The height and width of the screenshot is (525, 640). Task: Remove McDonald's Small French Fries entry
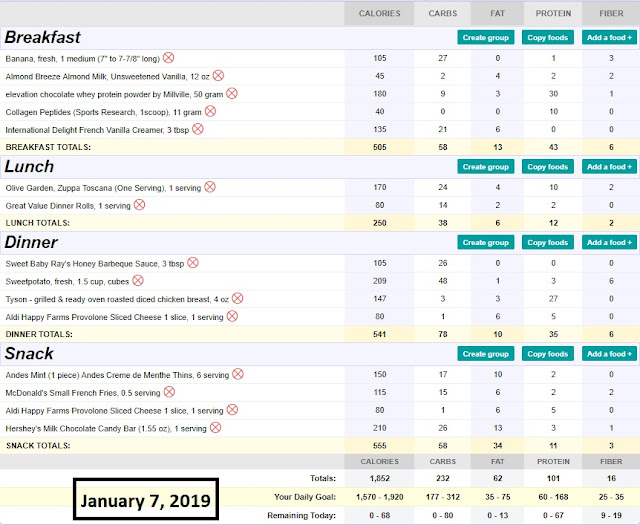169,392
